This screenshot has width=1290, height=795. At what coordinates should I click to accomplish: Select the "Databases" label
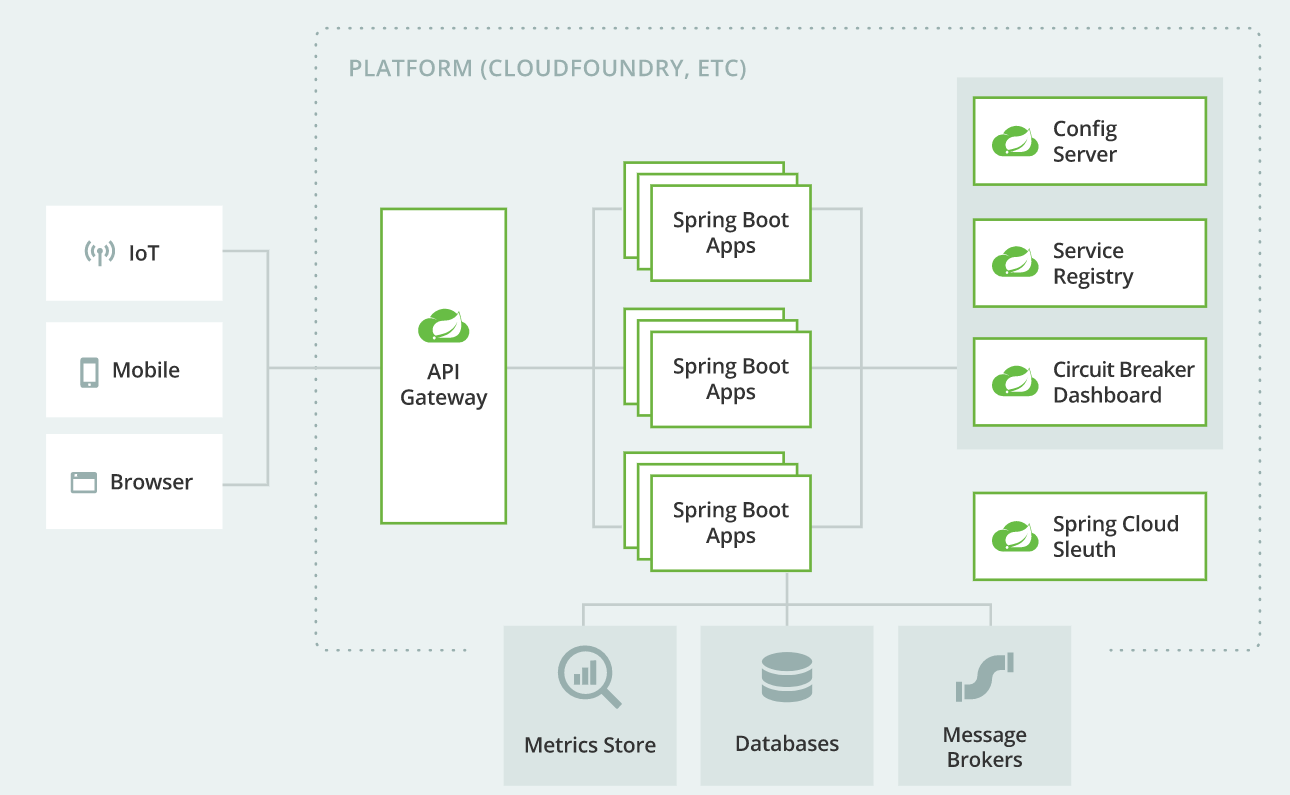[787, 744]
